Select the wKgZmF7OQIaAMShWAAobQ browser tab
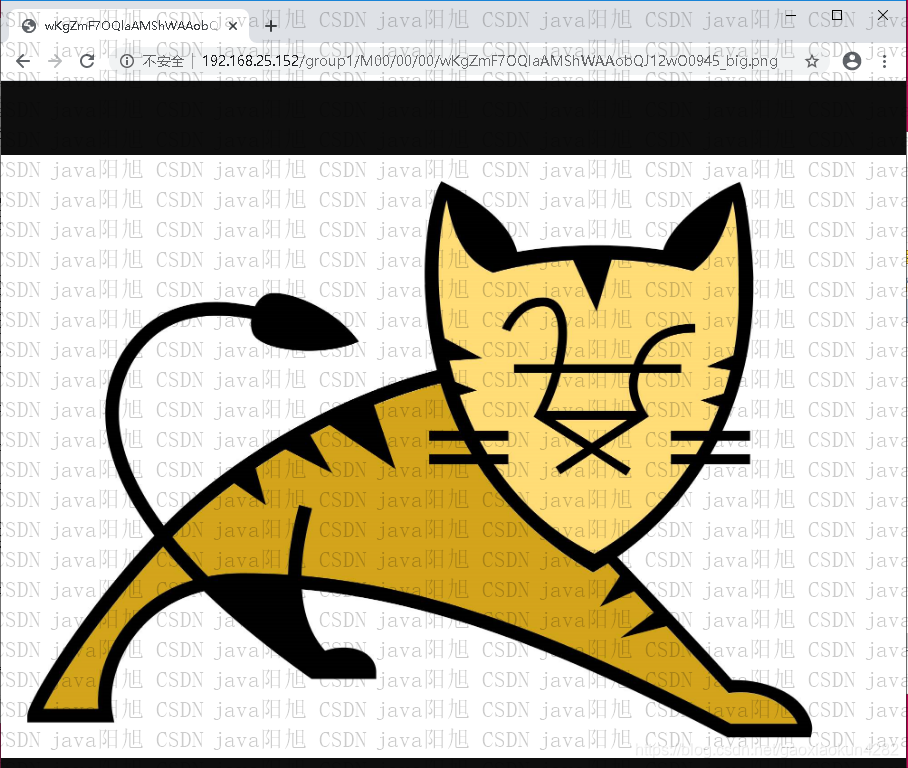Image resolution: width=908 pixels, height=768 pixels. point(130,26)
